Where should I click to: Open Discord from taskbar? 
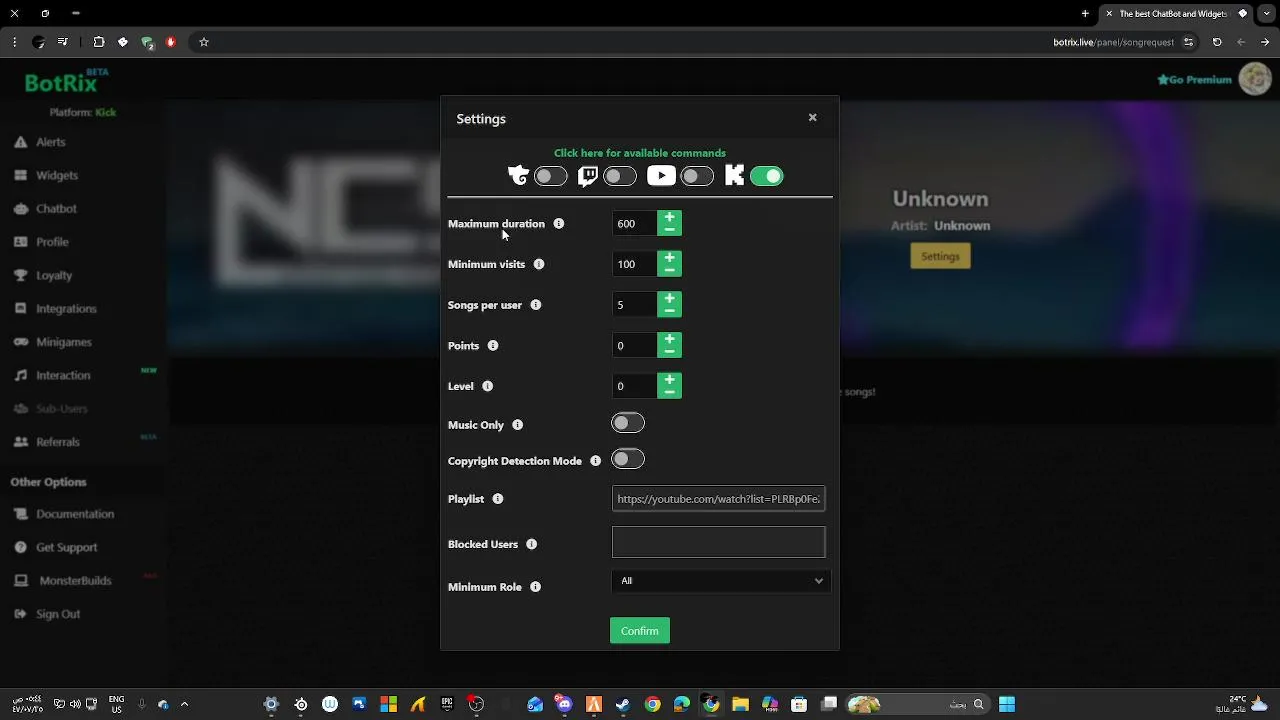tap(564, 704)
